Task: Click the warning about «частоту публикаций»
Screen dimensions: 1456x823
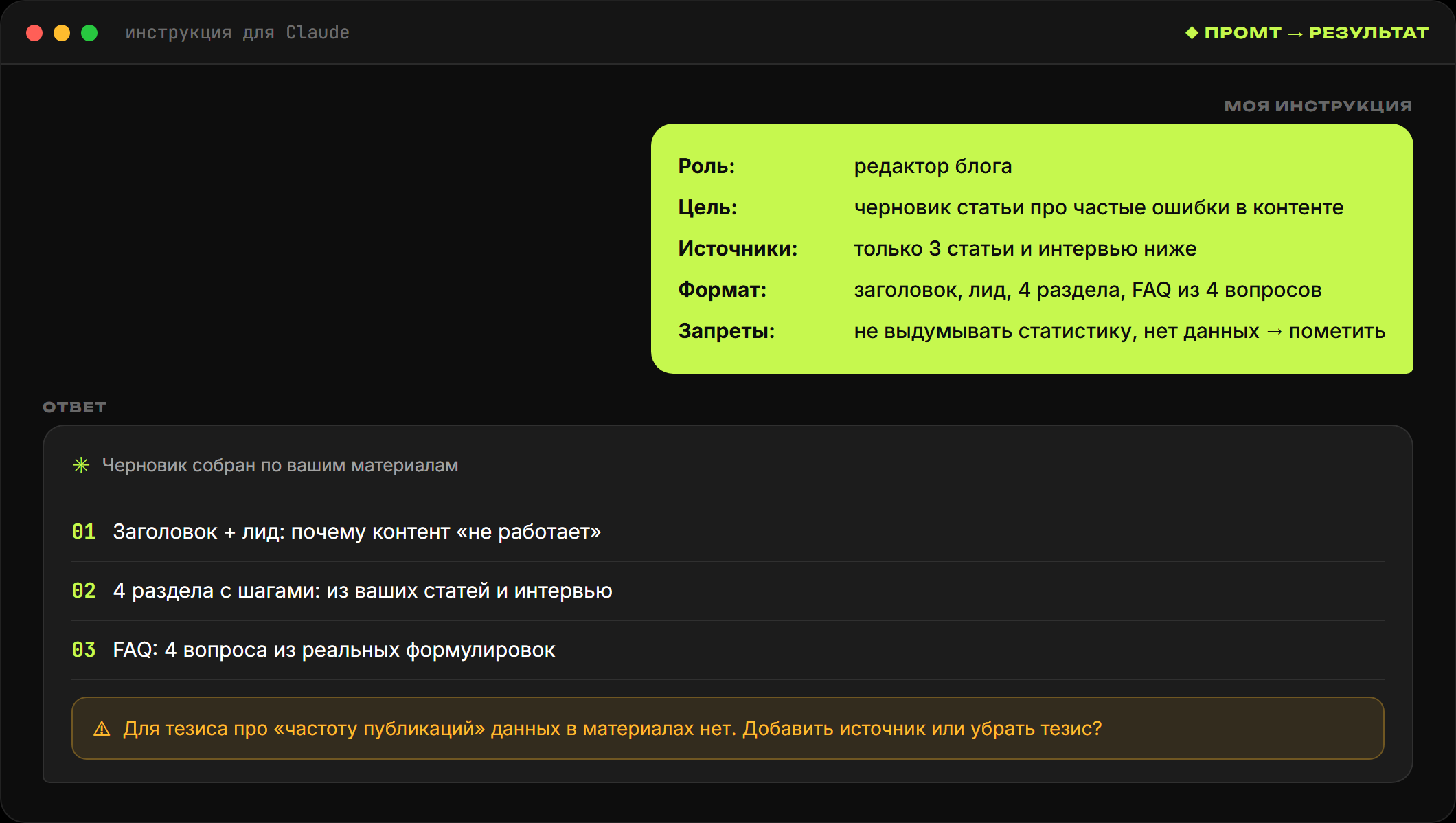Action: pyautogui.click(x=728, y=728)
